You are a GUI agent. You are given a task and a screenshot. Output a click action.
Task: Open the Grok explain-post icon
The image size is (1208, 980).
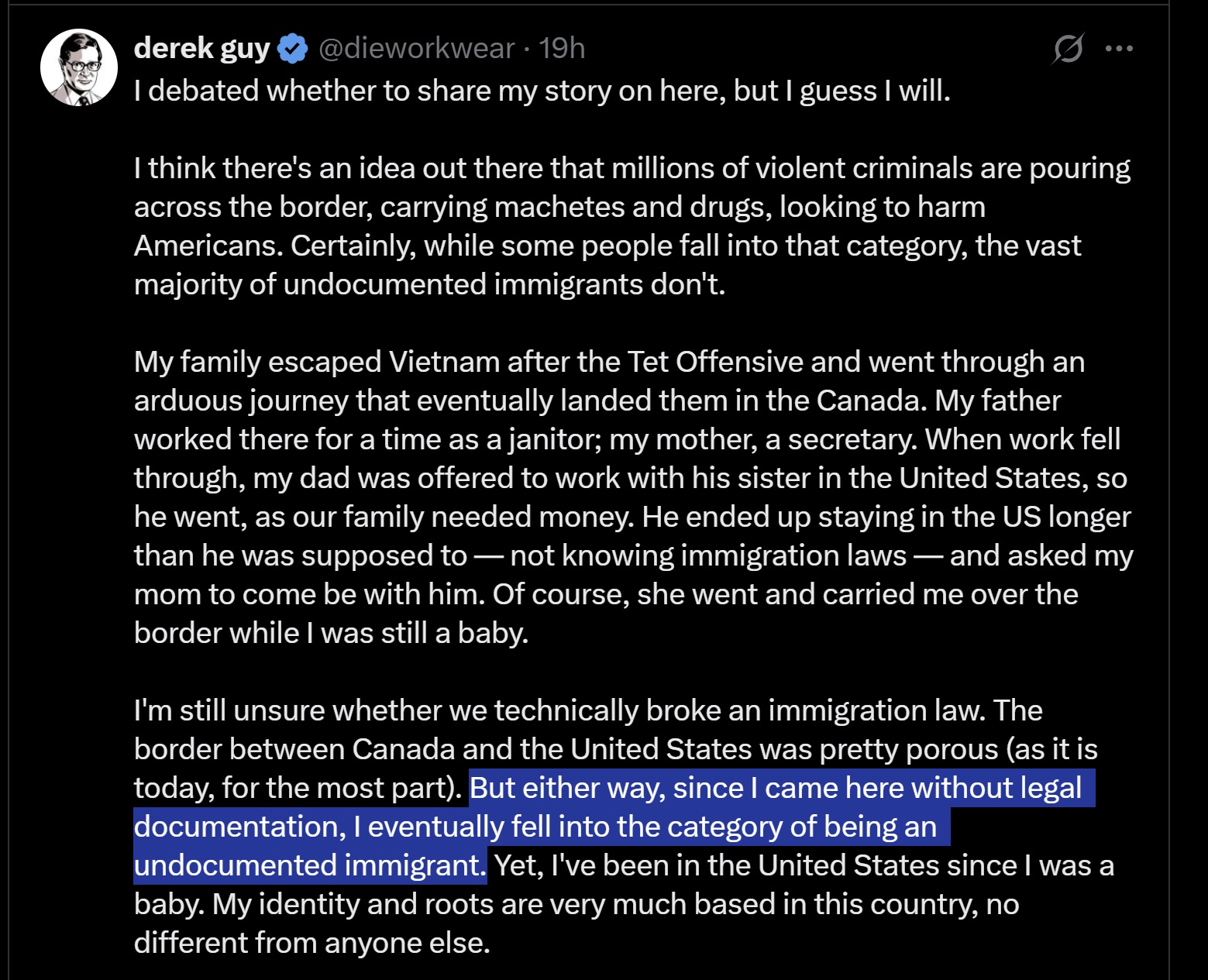tap(1068, 49)
